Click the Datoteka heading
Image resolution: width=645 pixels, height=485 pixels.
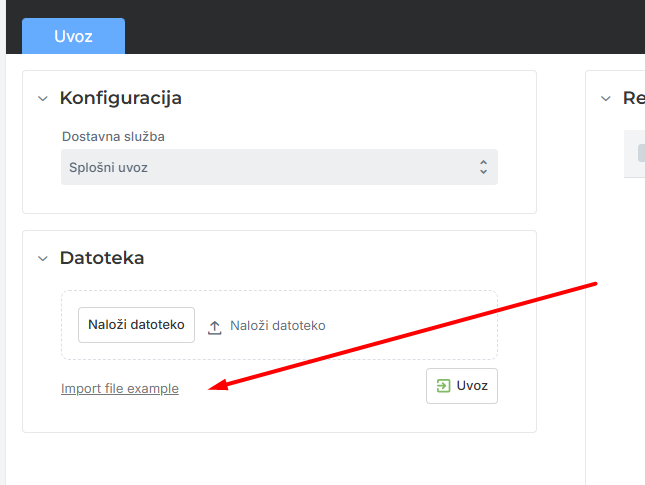(x=102, y=258)
